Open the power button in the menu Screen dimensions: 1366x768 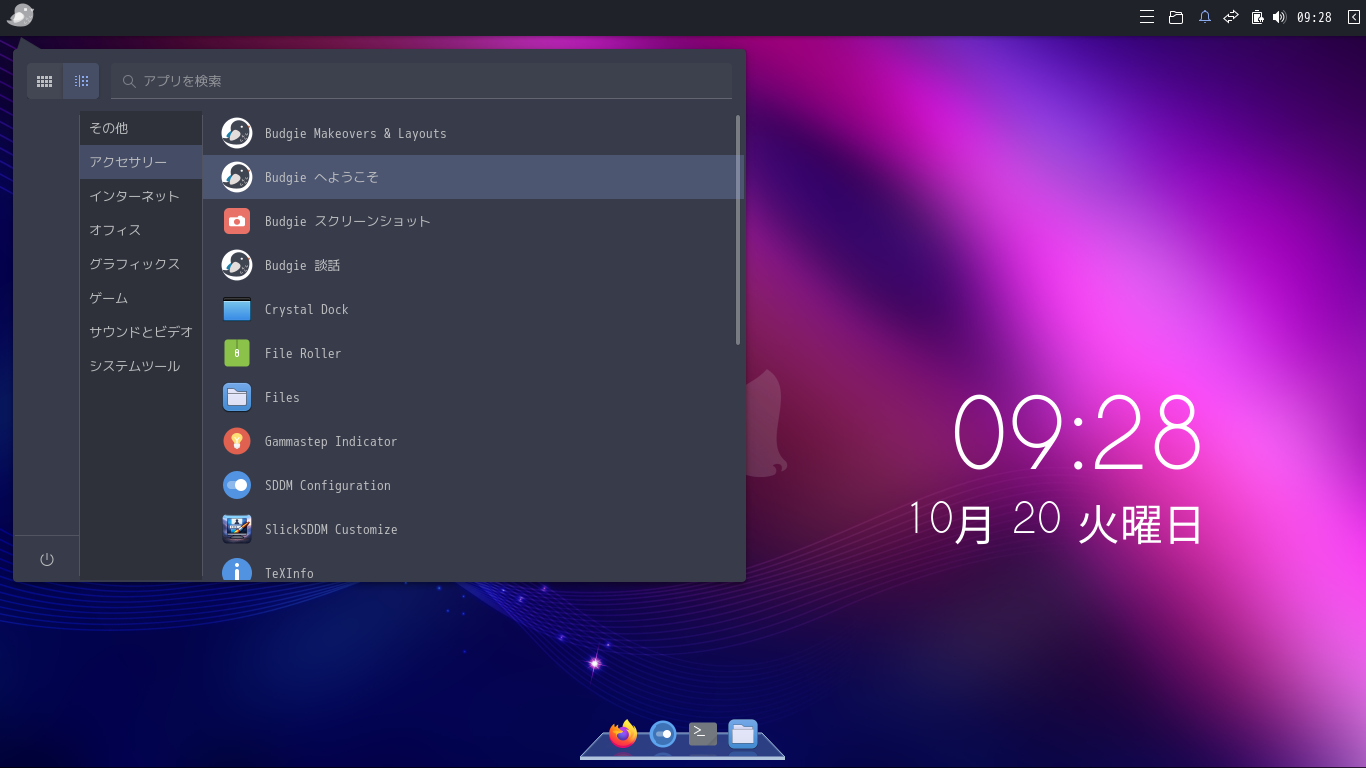pyautogui.click(x=46, y=559)
